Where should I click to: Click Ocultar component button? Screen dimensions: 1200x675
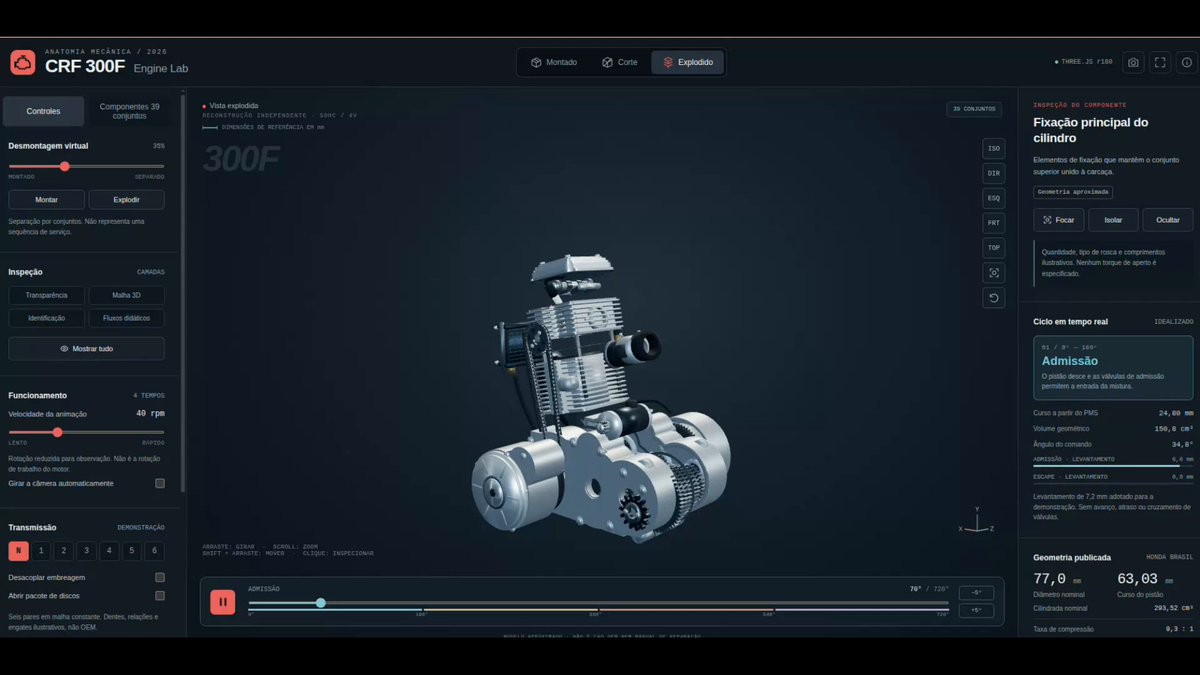coord(1168,220)
